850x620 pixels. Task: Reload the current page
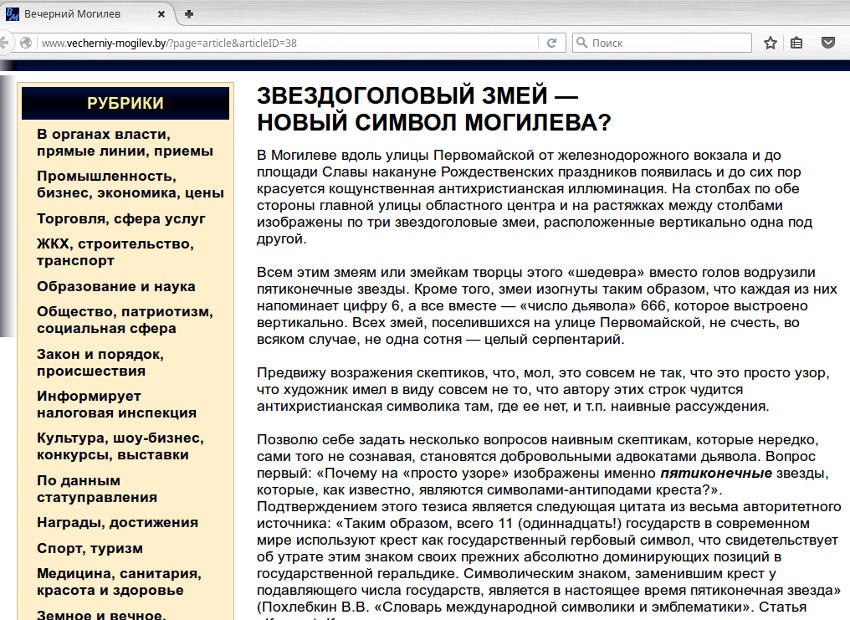553,43
